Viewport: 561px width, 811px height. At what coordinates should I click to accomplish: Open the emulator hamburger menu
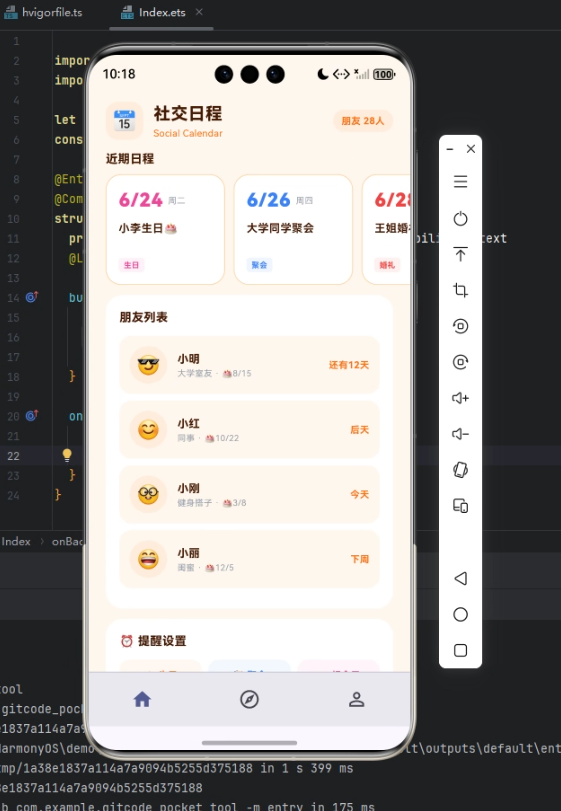[x=460, y=182]
